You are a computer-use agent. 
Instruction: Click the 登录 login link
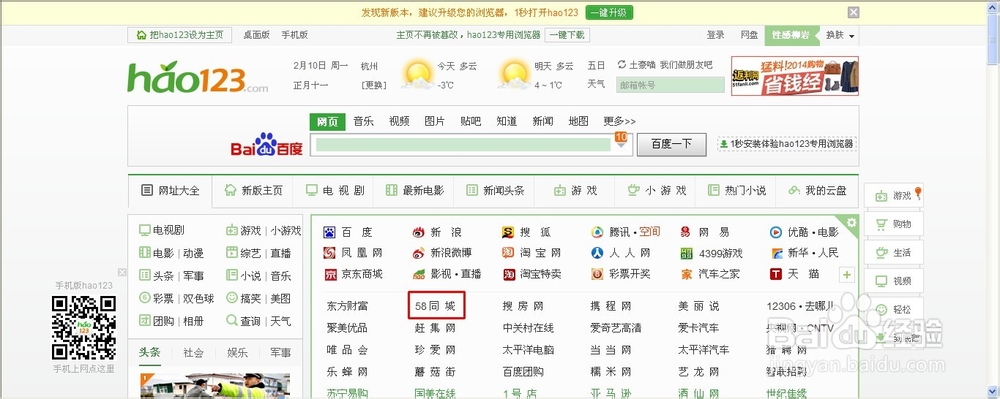pyautogui.click(x=716, y=36)
